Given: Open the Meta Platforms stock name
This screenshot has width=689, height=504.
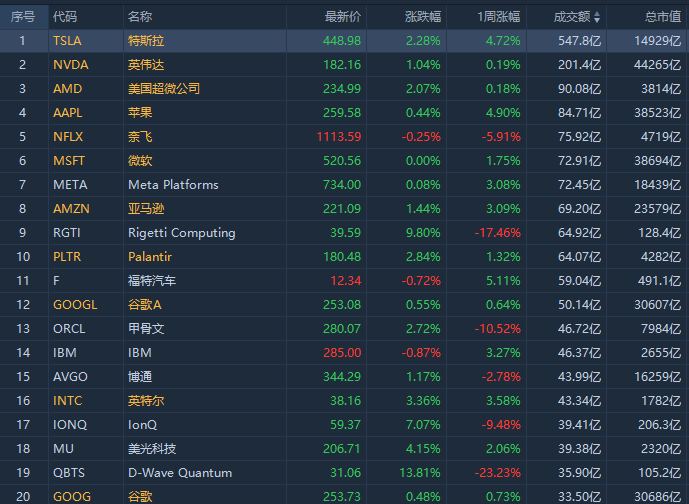Looking at the screenshot, I should click(173, 185).
